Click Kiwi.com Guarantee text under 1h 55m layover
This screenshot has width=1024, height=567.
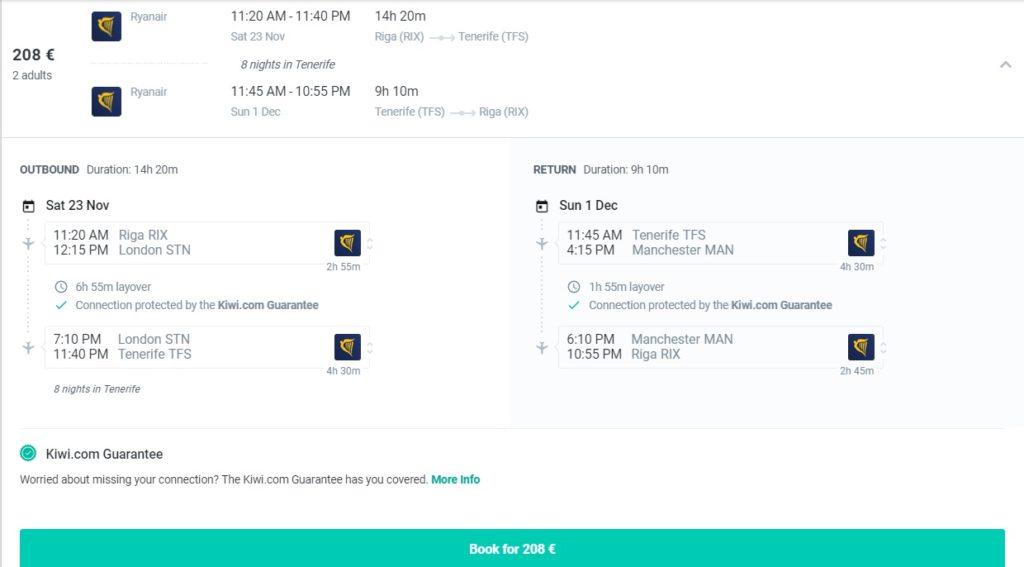(x=781, y=305)
